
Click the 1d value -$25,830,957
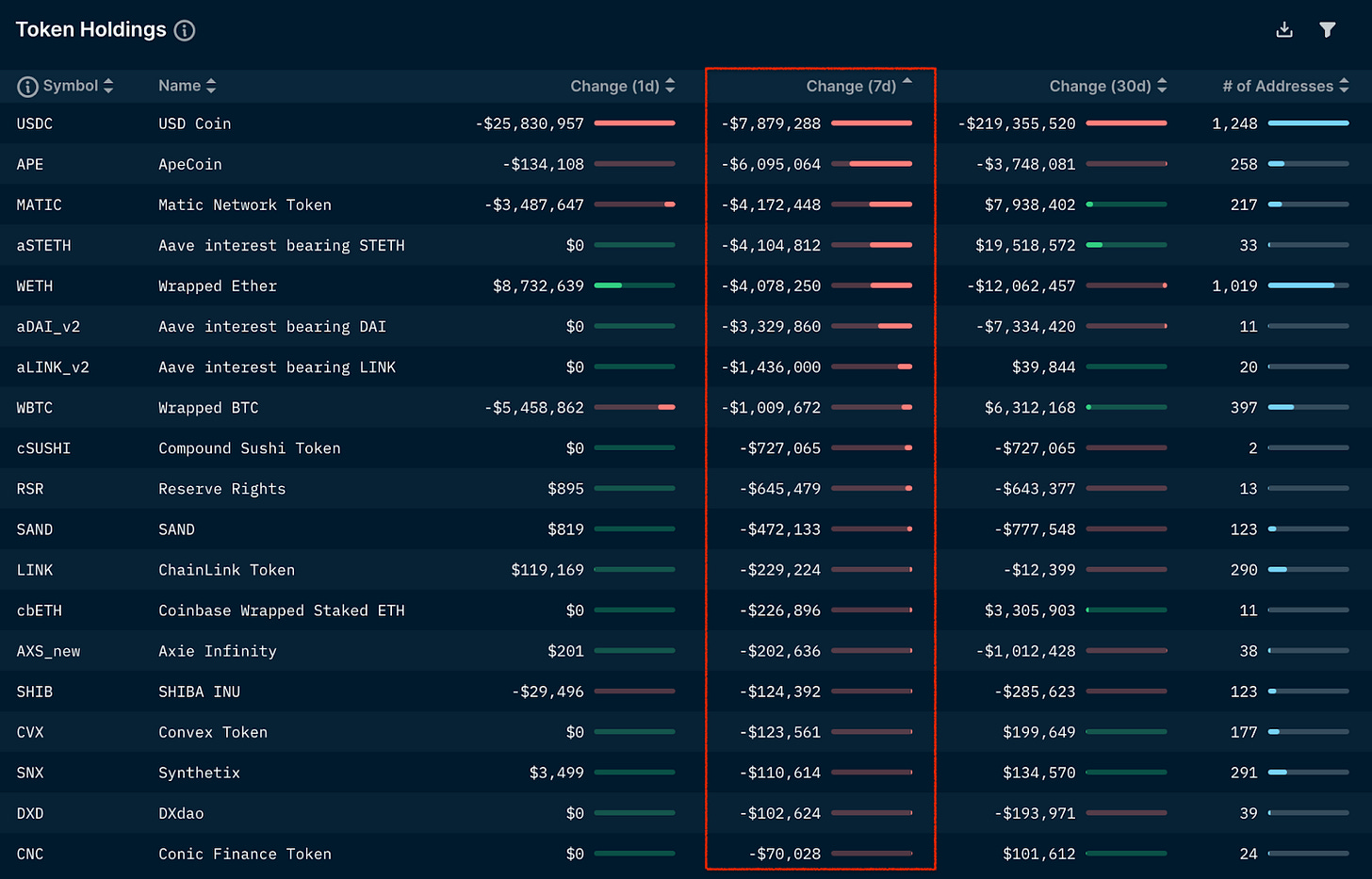click(x=530, y=123)
